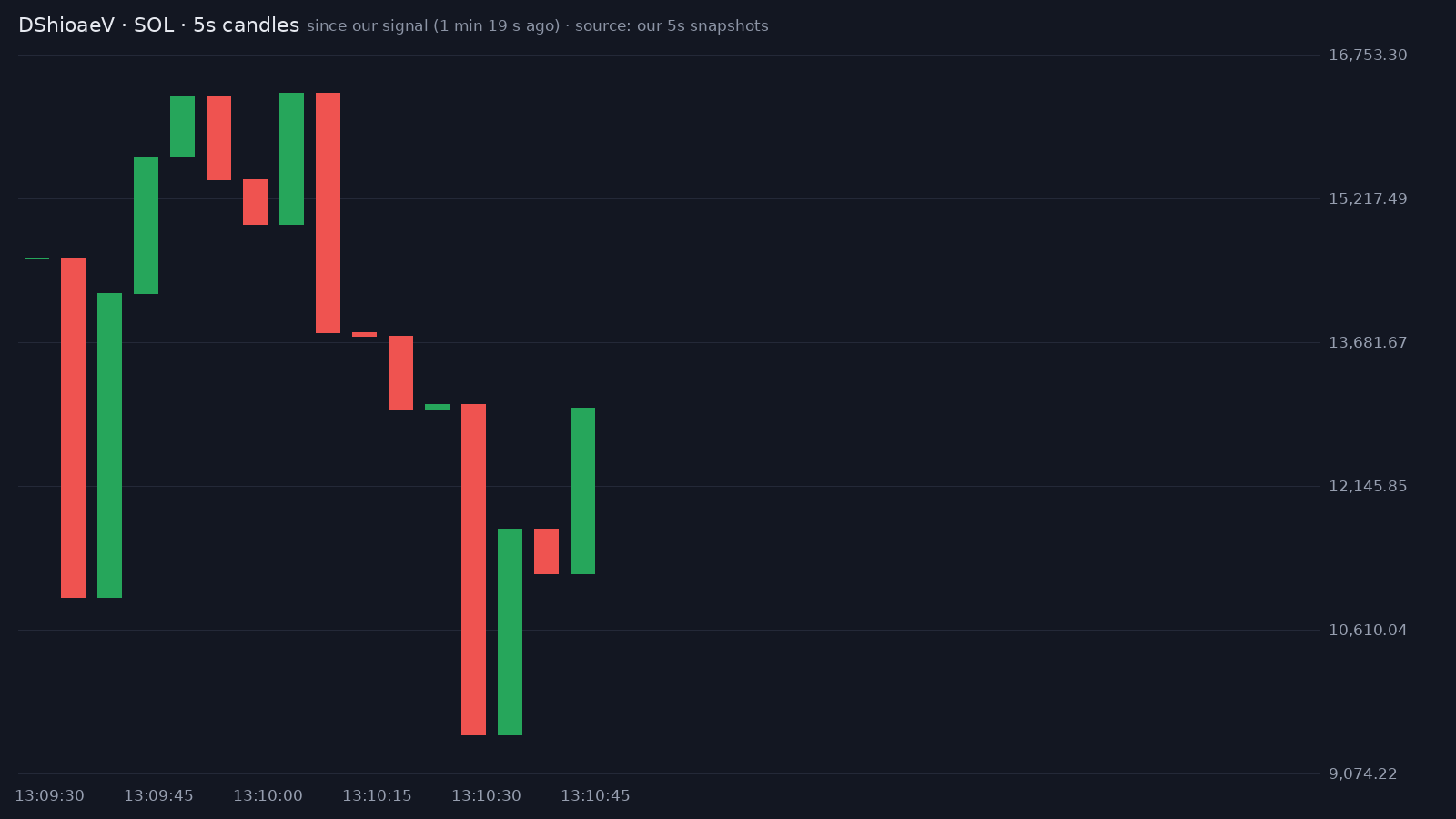Click the last green candle on the right
The height and width of the screenshot is (819, 1456).
click(583, 490)
